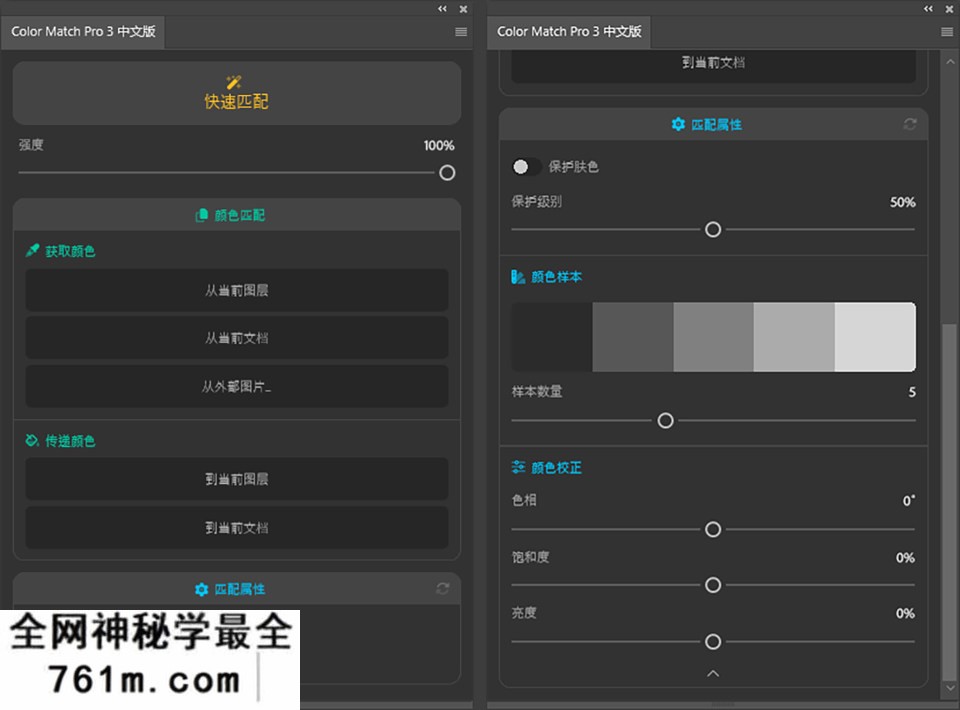The width and height of the screenshot is (960, 710).
Task: Adjust the 亮度 brightness slider handle
Action: coord(713,641)
